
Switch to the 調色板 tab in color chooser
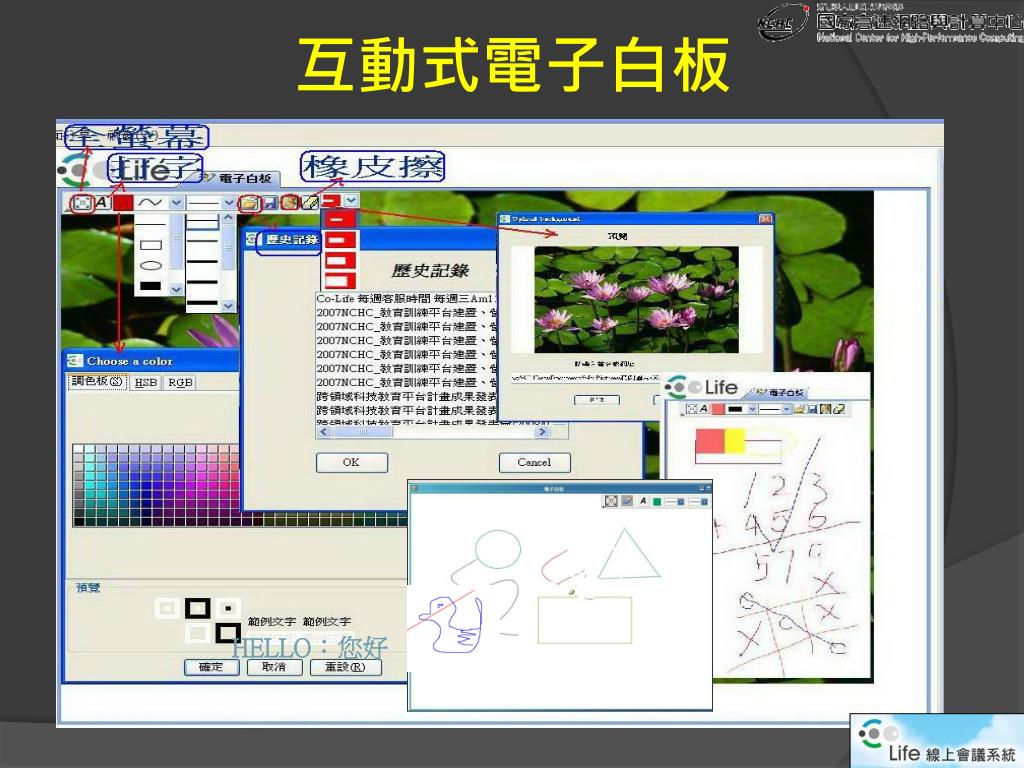tap(97, 381)
